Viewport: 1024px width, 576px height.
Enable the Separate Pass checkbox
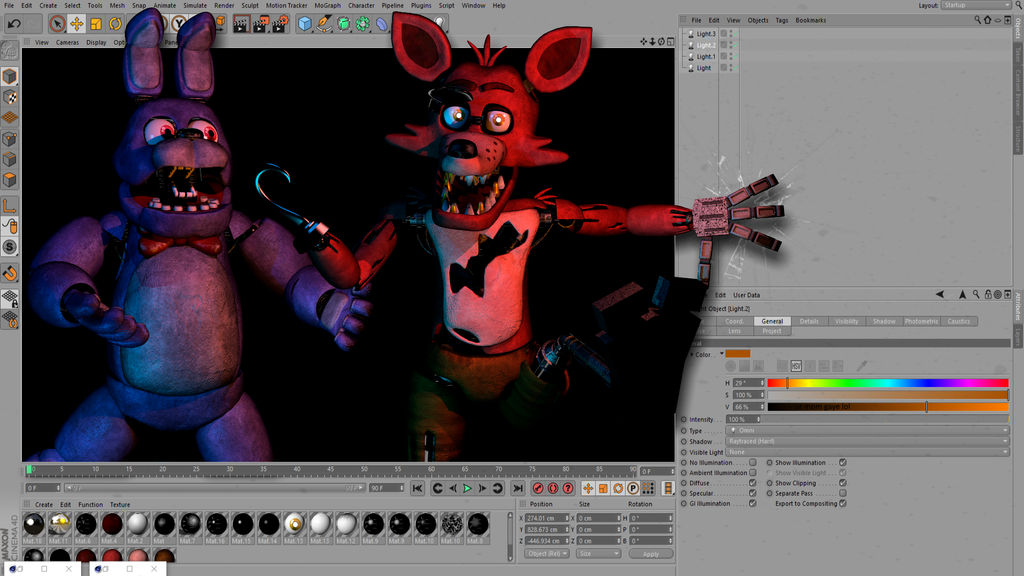842,493
